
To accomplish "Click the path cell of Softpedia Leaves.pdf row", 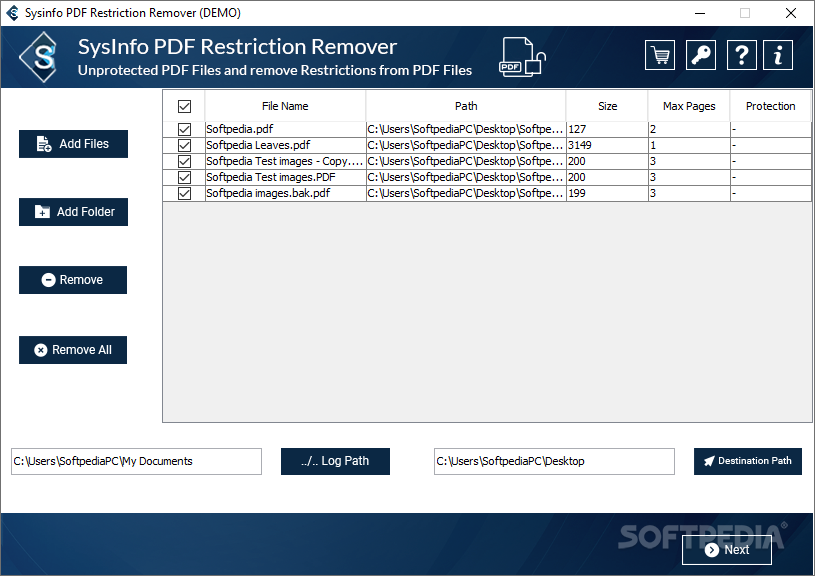I will [466, 146].
